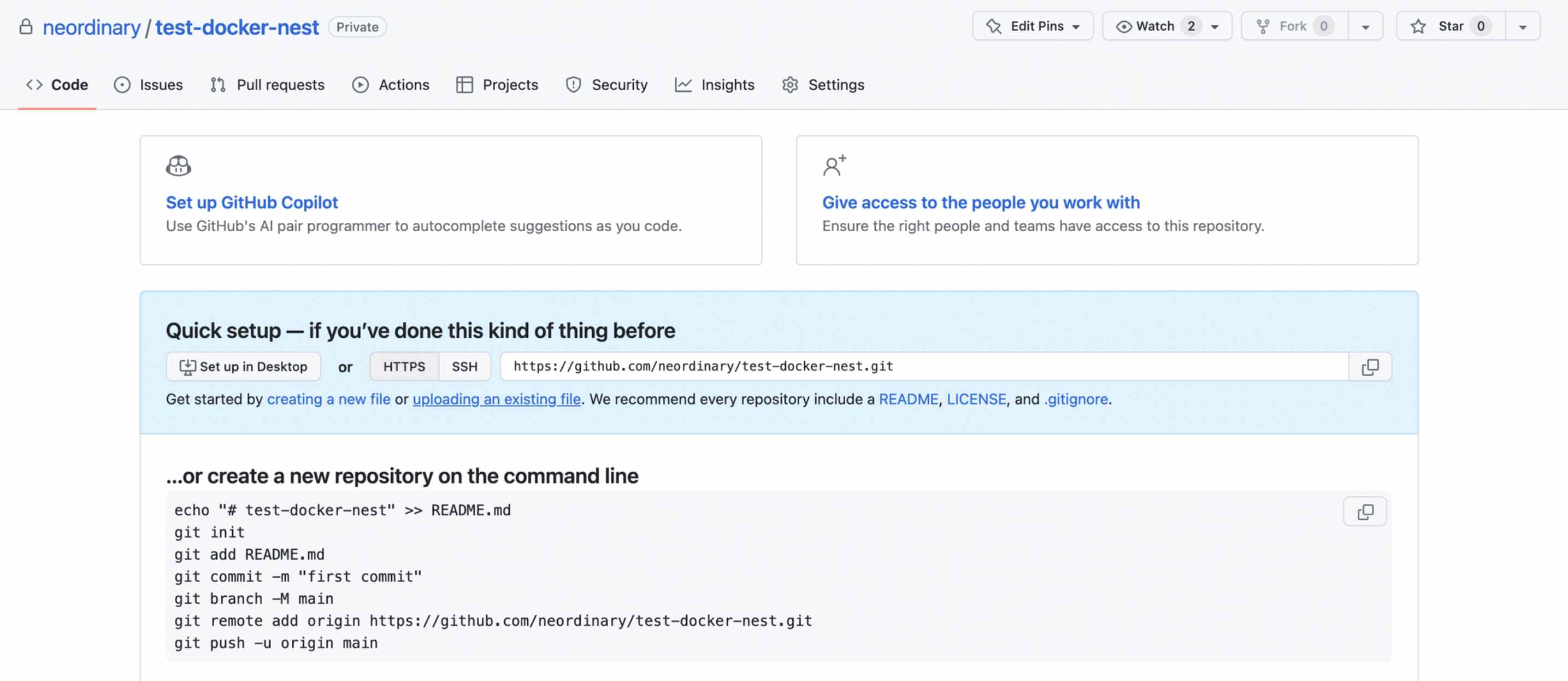Open Set up GitHub Copilot link
Screen dimensions: 1568x681
point(252,202)
